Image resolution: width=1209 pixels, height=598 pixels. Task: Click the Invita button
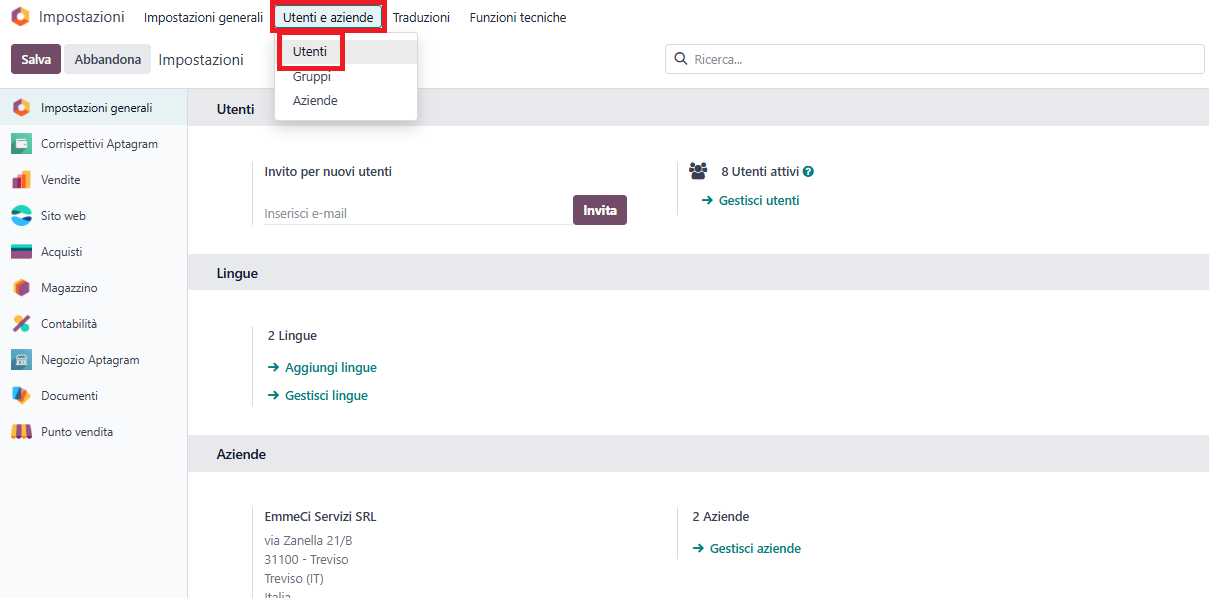[x=600, y=210]
